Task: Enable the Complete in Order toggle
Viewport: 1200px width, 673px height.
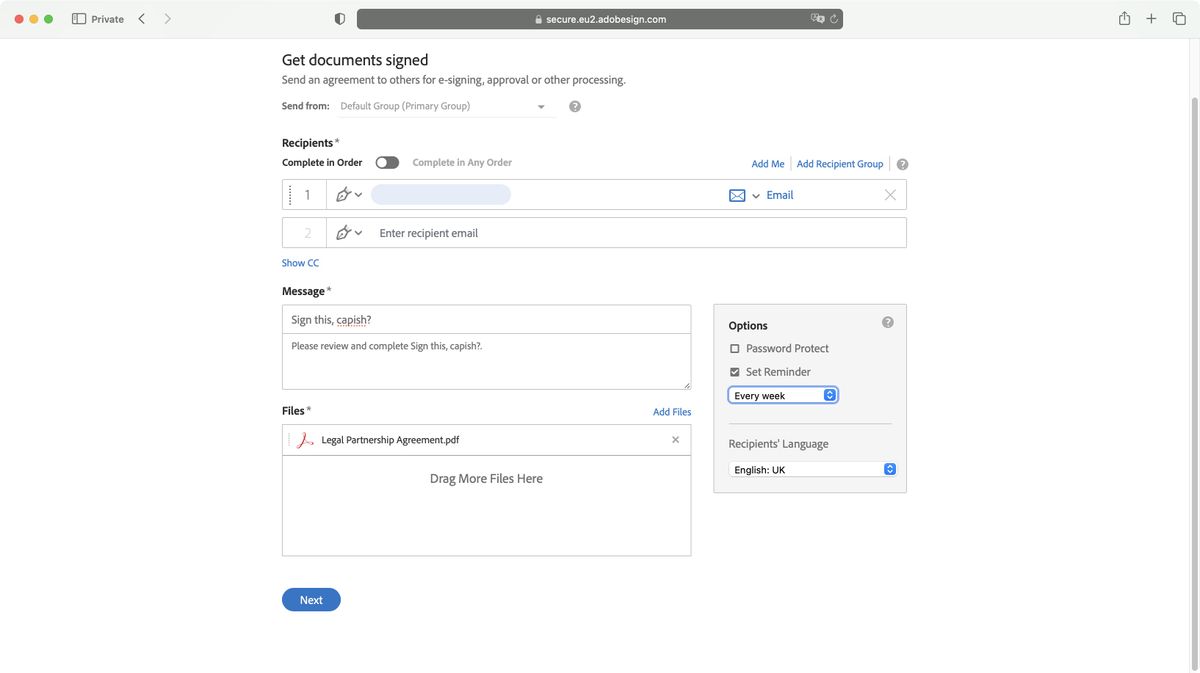Action: coord(387,161)
